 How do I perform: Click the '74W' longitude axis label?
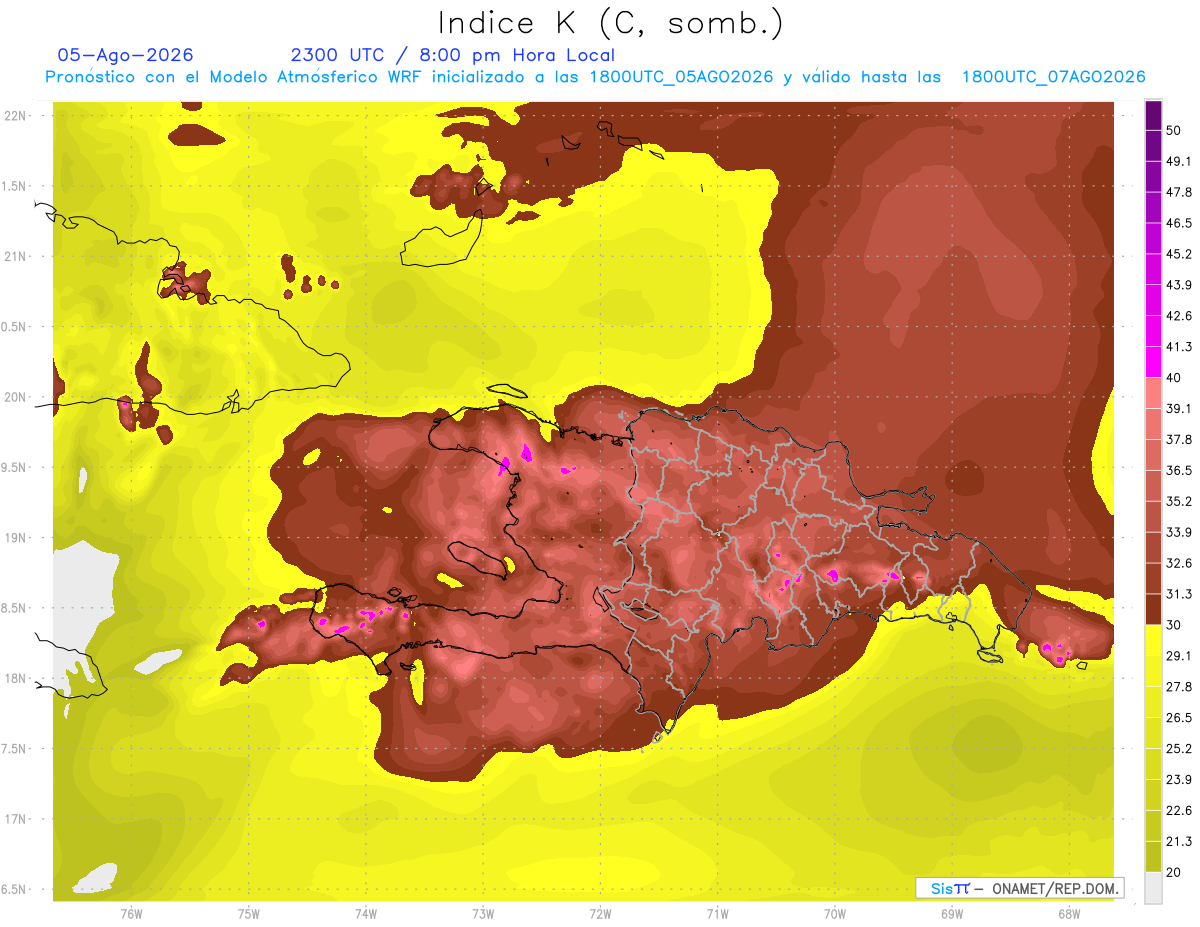point(366,914)
